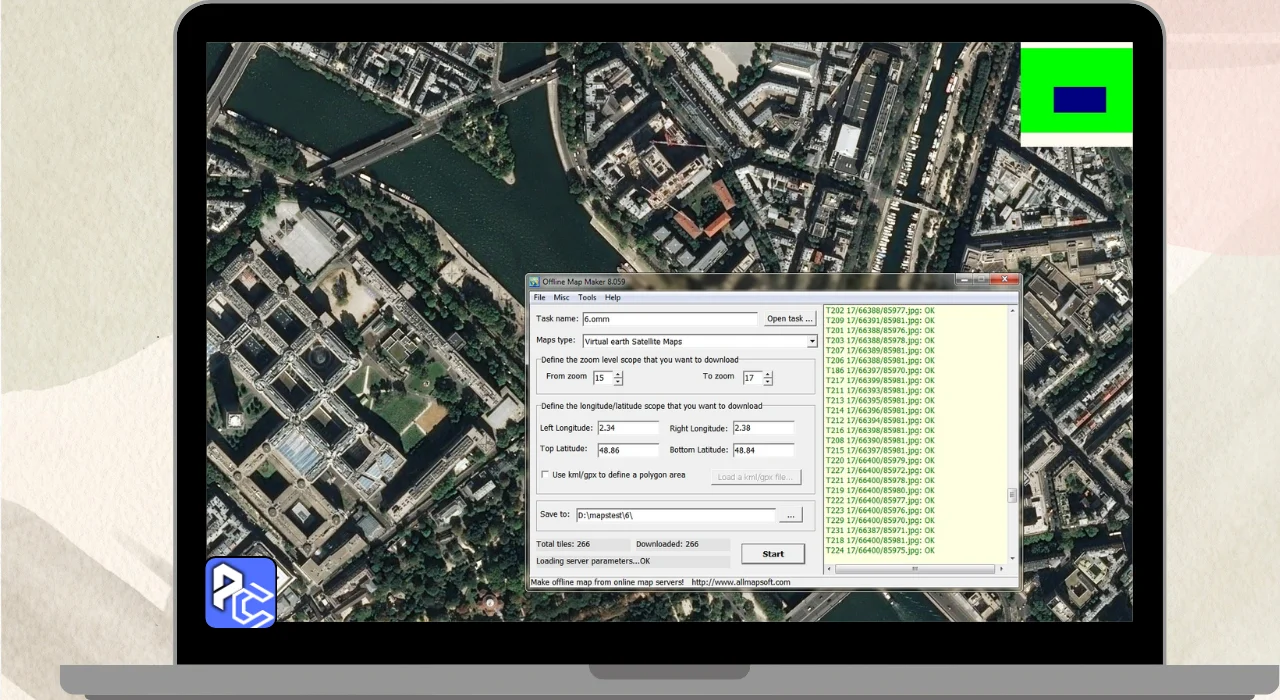Click the log panel vertical scrollbar thumb

[x=1012, y=495]
